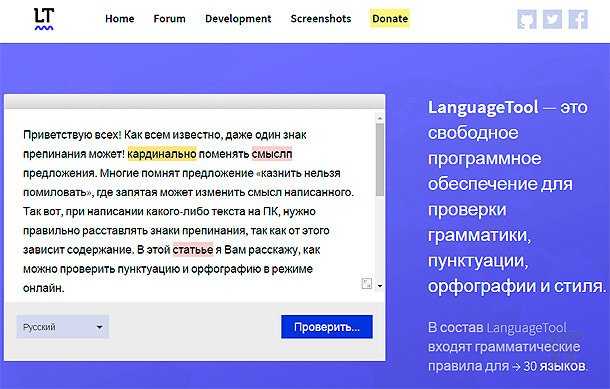Click the LanguageTool heading text
Image resolution: width=610 pixels, height=389 pixels.
point(483,107)
